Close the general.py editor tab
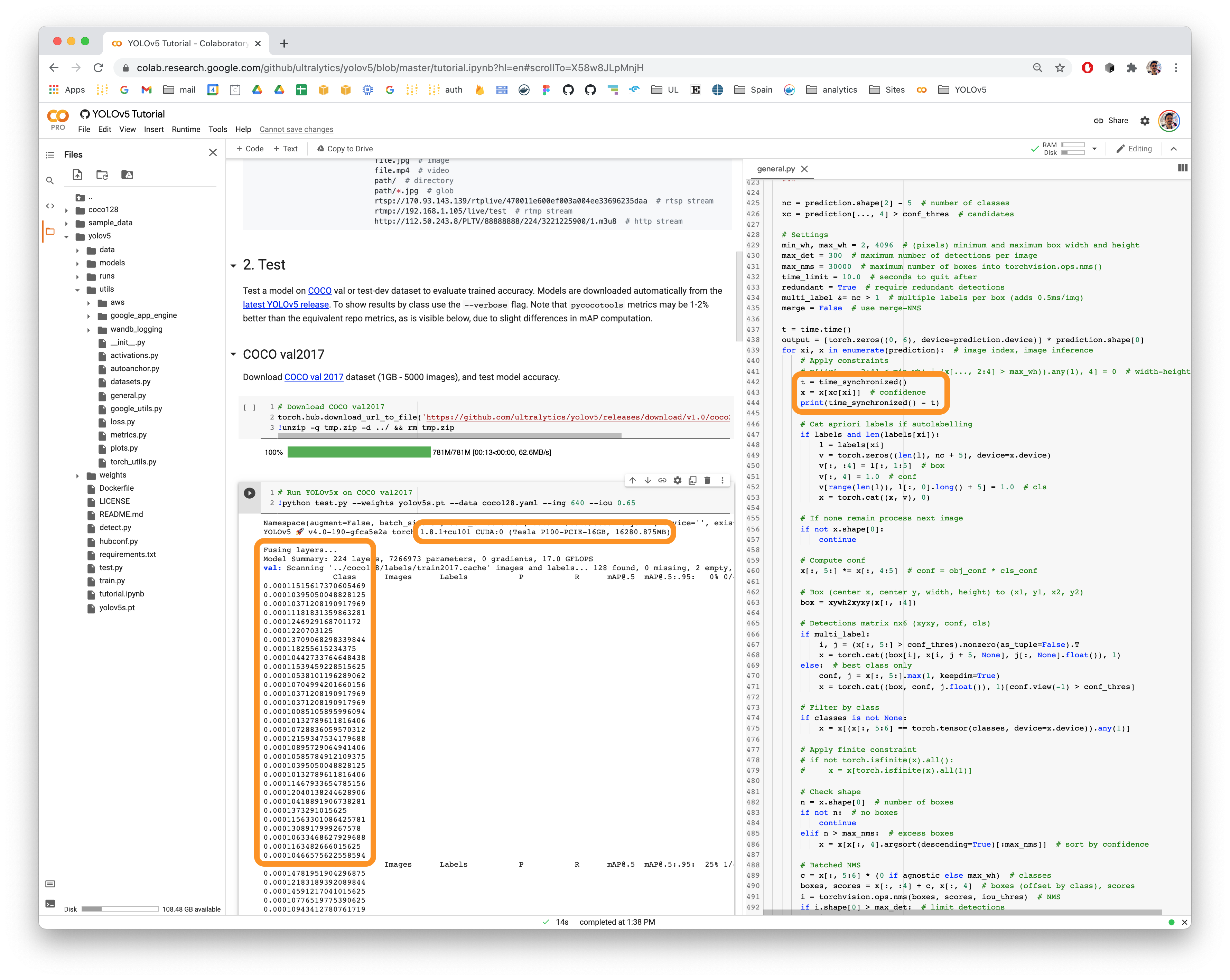 [804, 169]
